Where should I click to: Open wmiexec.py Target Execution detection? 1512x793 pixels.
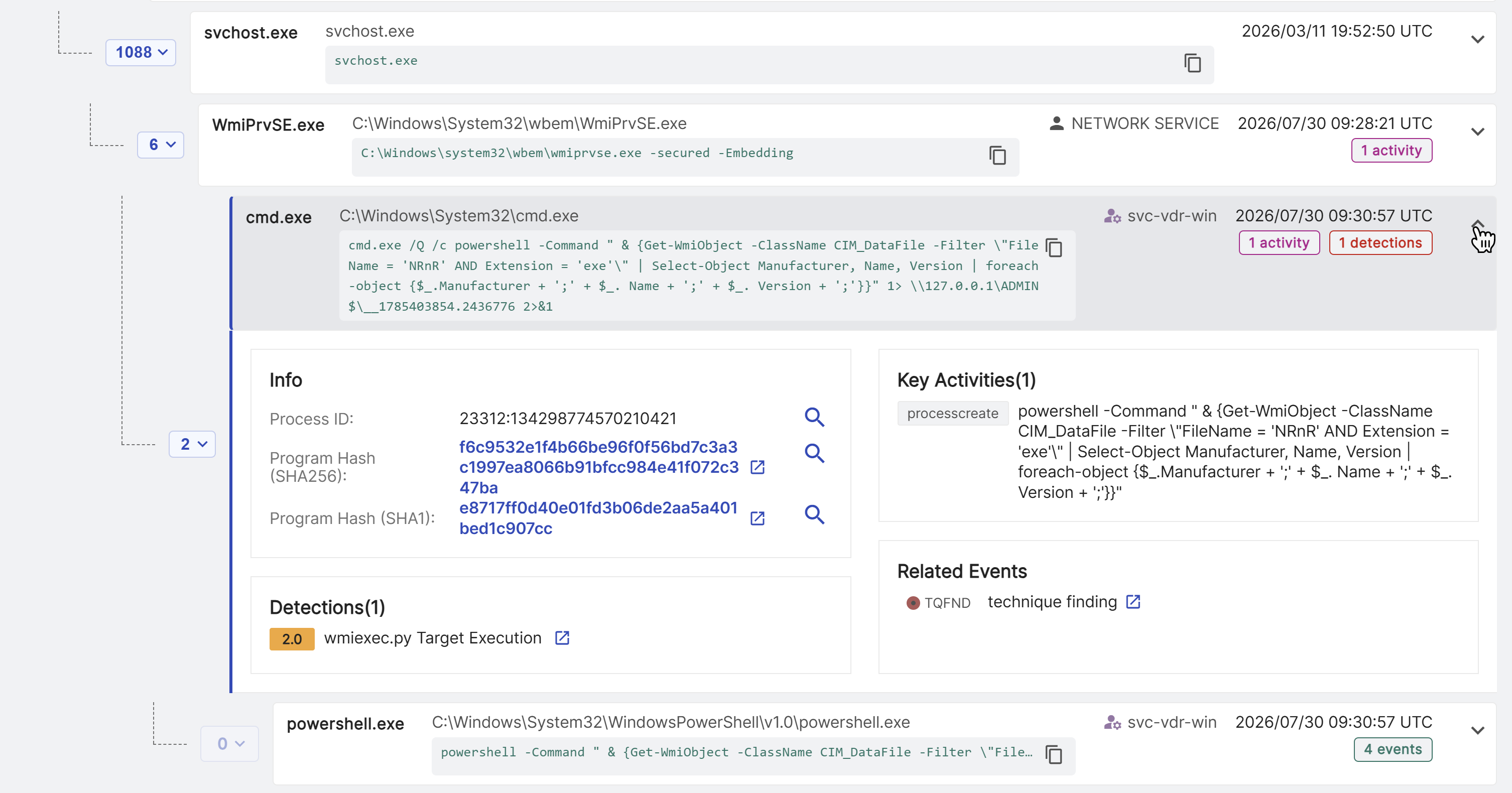pos(433,638)
